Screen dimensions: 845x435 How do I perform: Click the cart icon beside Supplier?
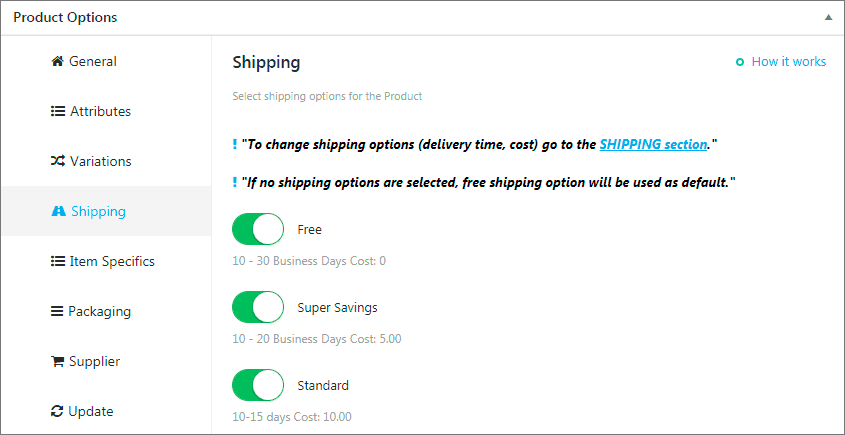click(x=57, y=361)
